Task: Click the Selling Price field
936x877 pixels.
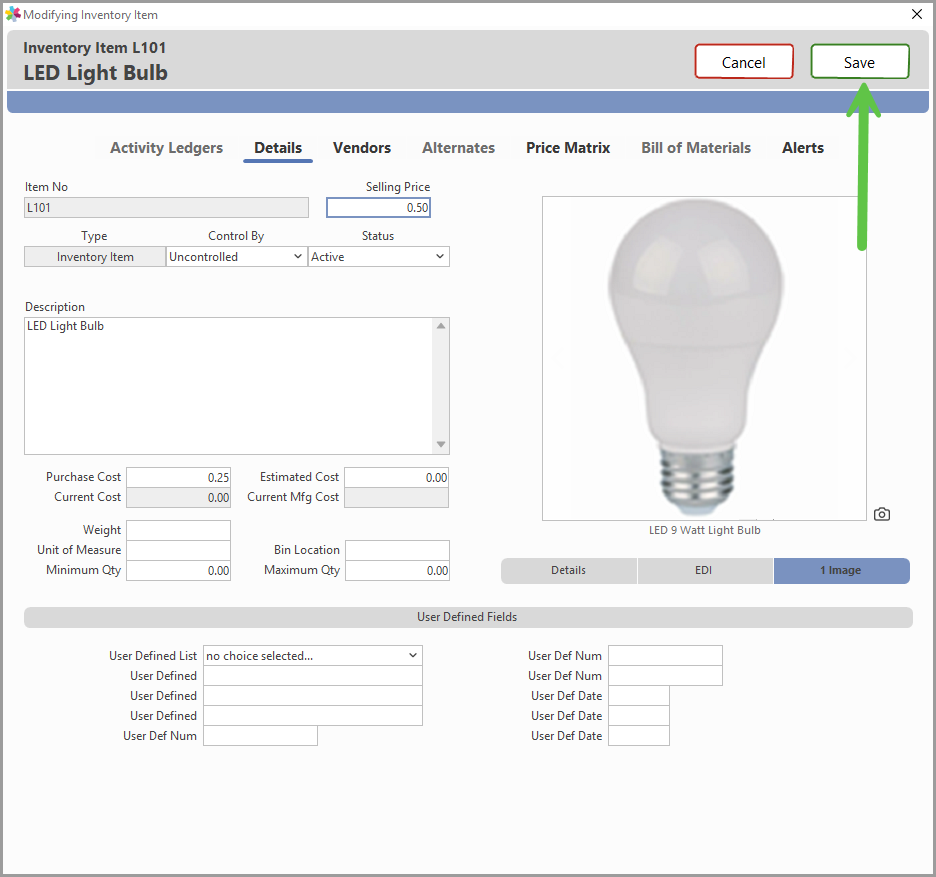Action: pyautogui.click(x=378, y=208)
